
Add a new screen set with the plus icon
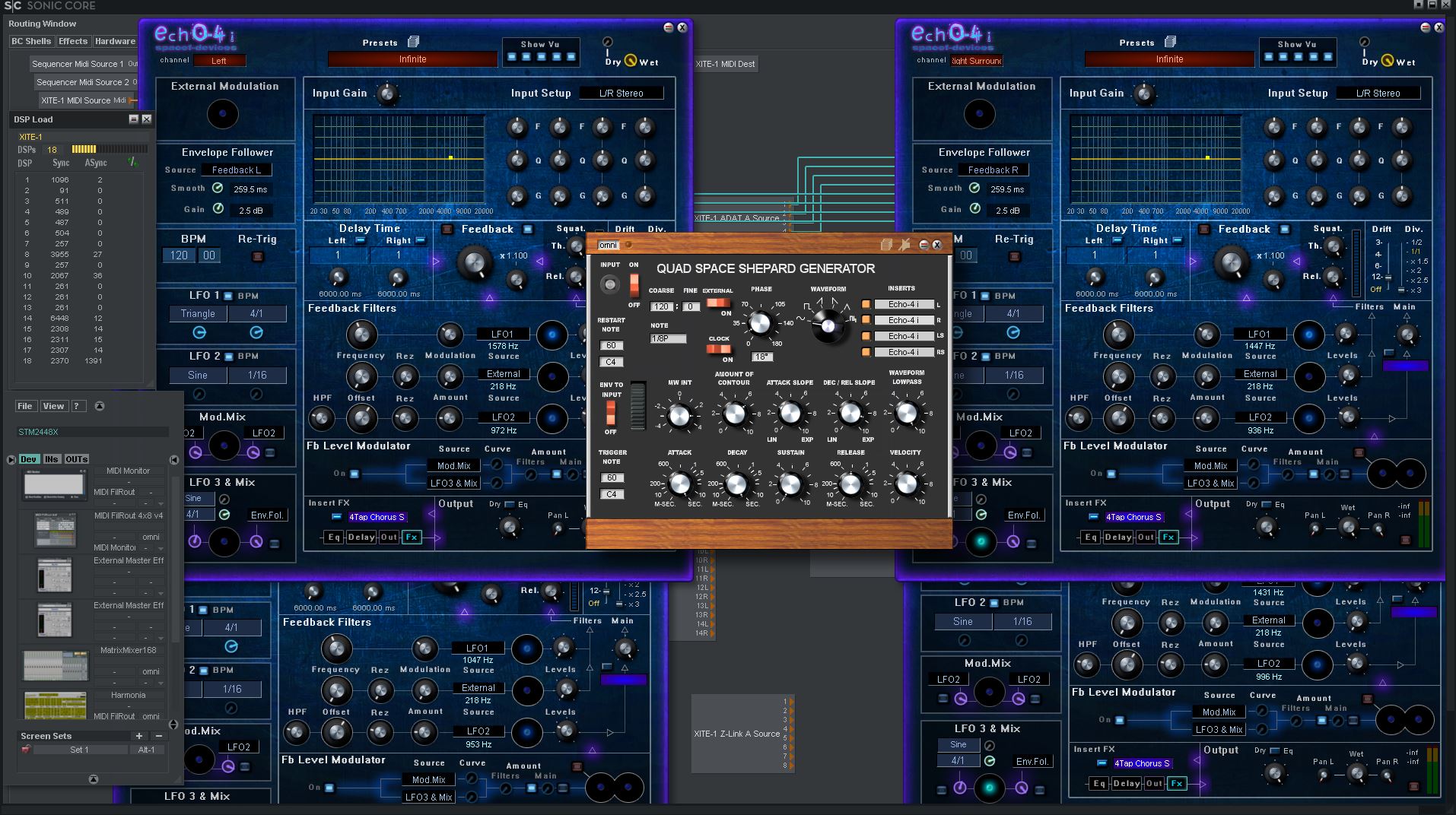(x=138, y=736)
